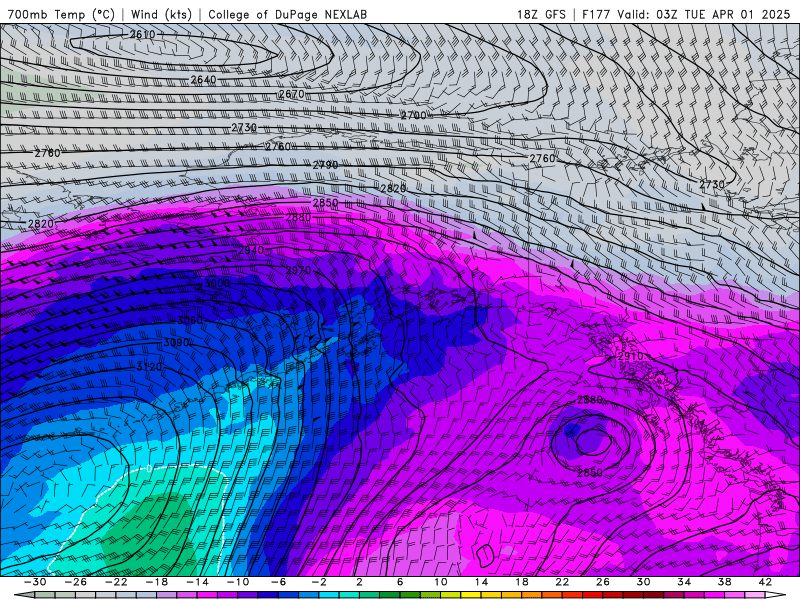Click the 2790 height contour label
800x600 pixels.
[x=325, y=165]
